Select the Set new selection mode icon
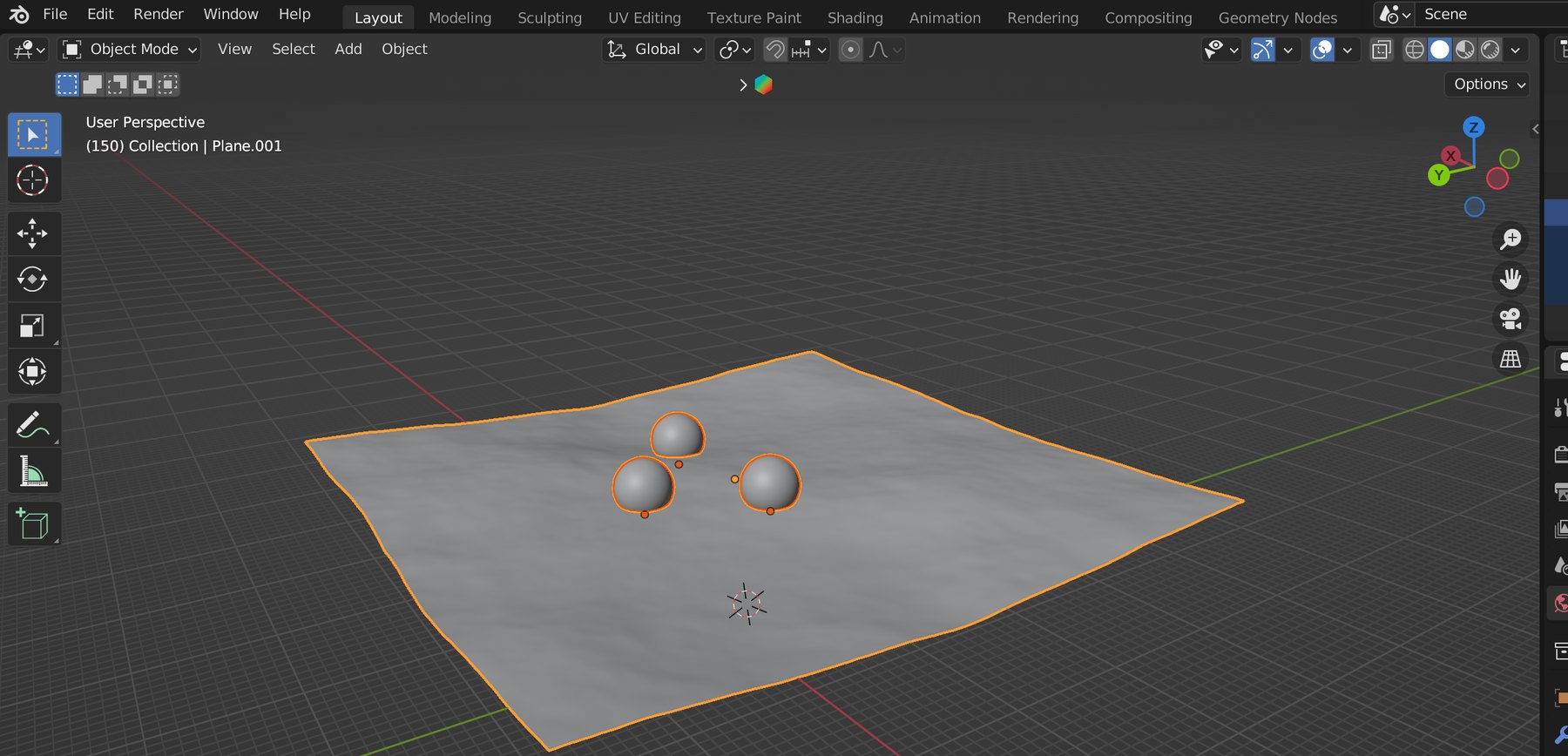 click(67, 84)
